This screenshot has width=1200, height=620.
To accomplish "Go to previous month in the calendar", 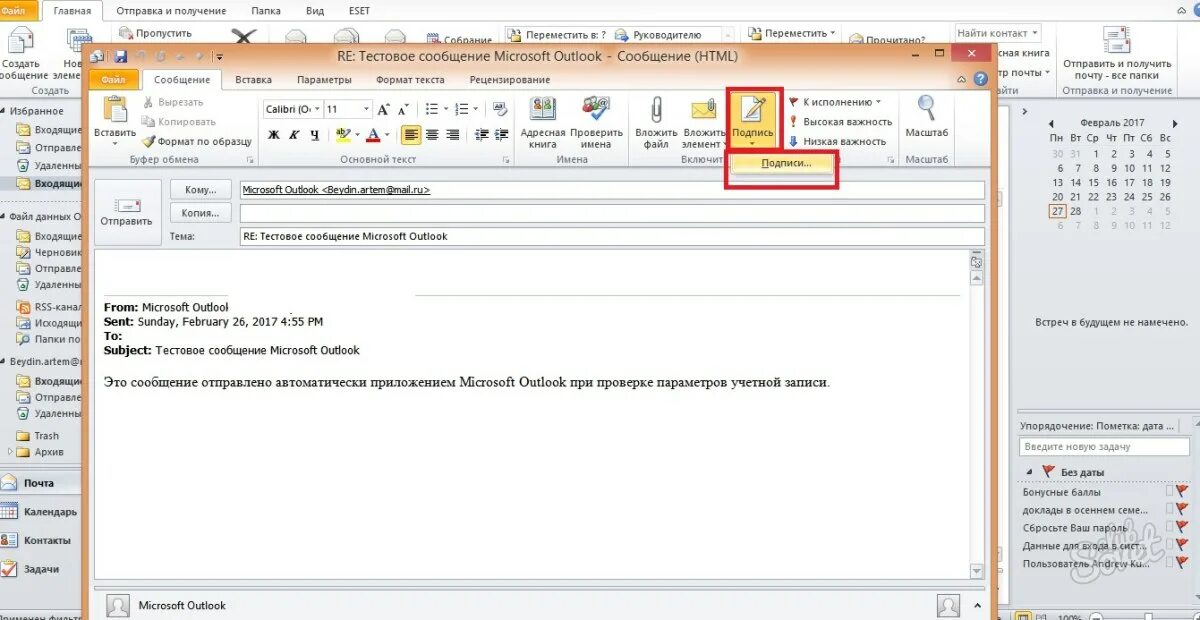I will click(x=1051, y=123).
